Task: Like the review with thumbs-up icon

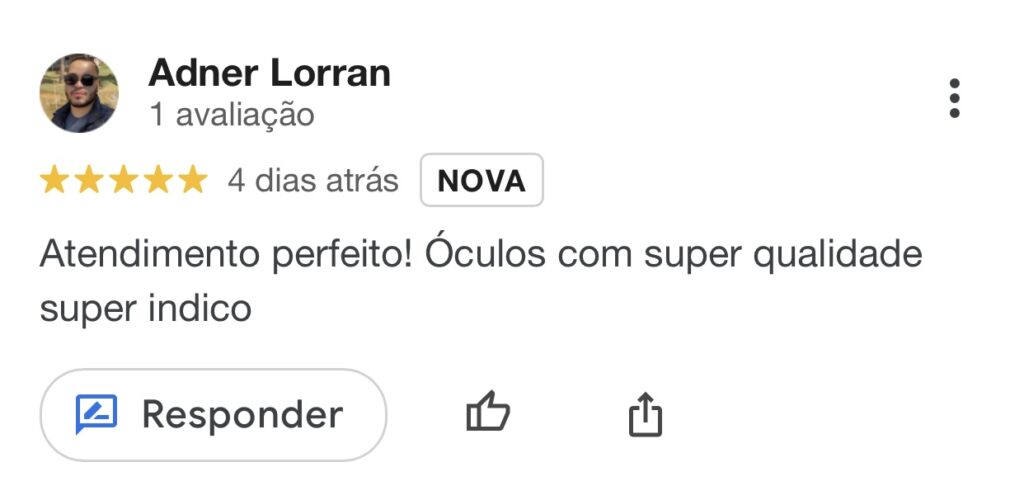Action: (488, 412)
